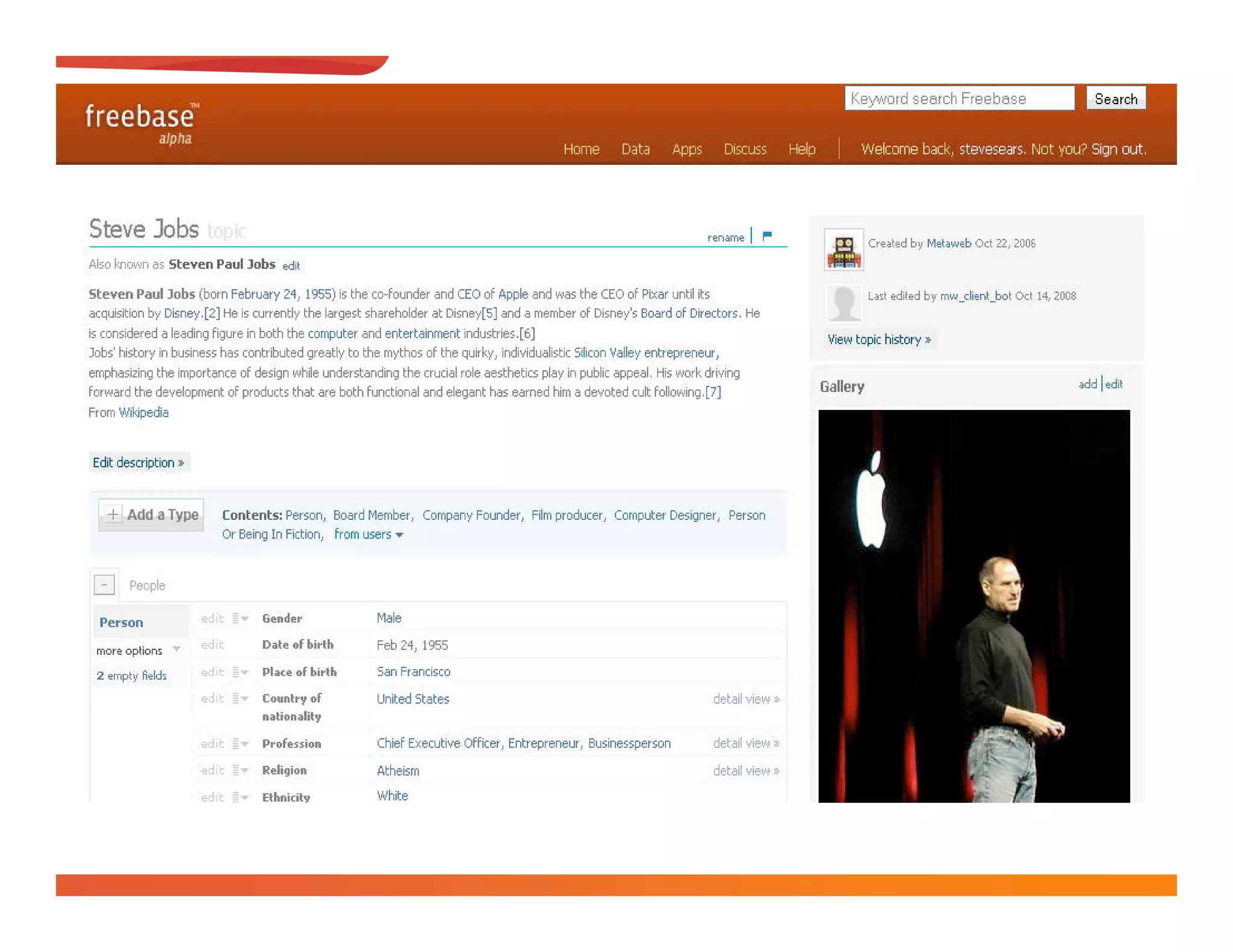Open the Steve Jobs gallery photo
Screen dimensions: 1233x952
(x=974, y=605)
